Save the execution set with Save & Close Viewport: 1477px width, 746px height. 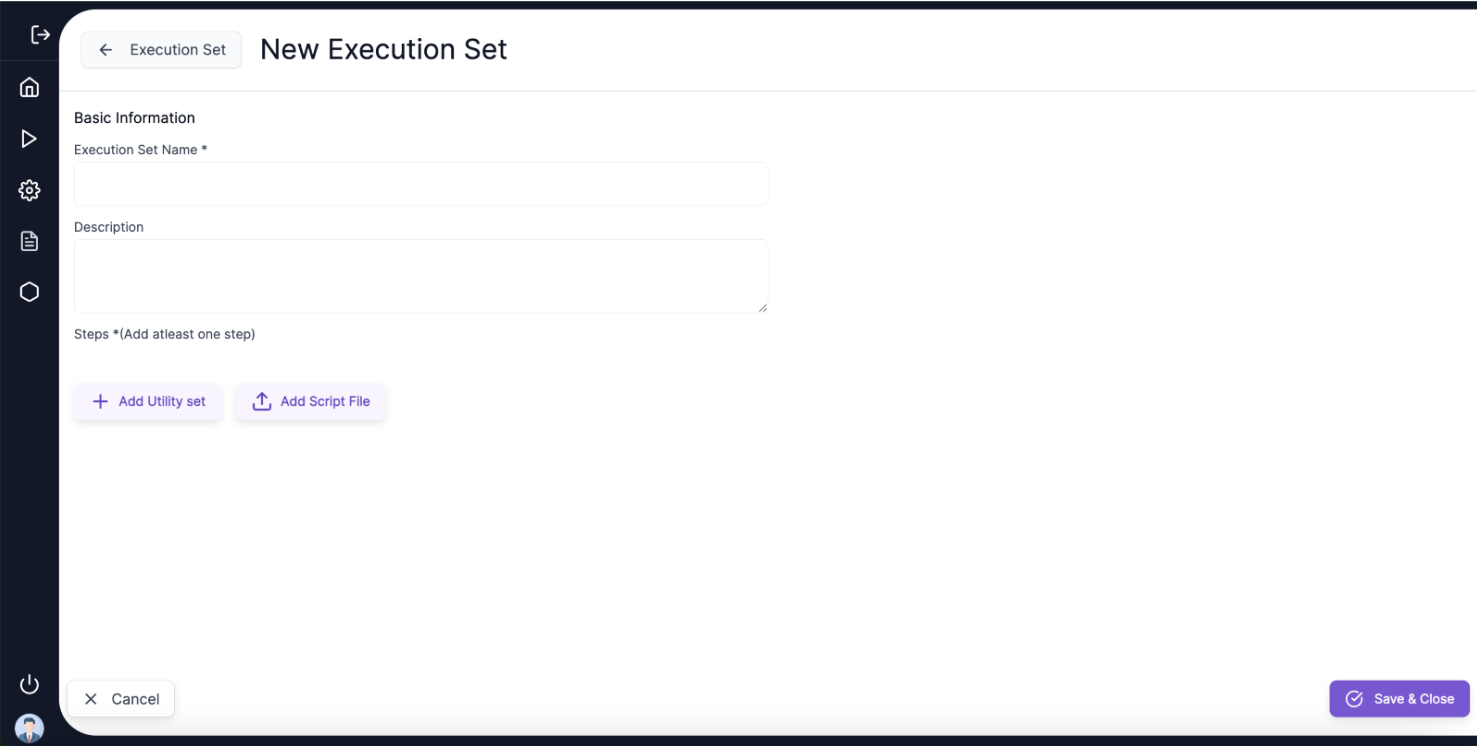[1399, 698]
